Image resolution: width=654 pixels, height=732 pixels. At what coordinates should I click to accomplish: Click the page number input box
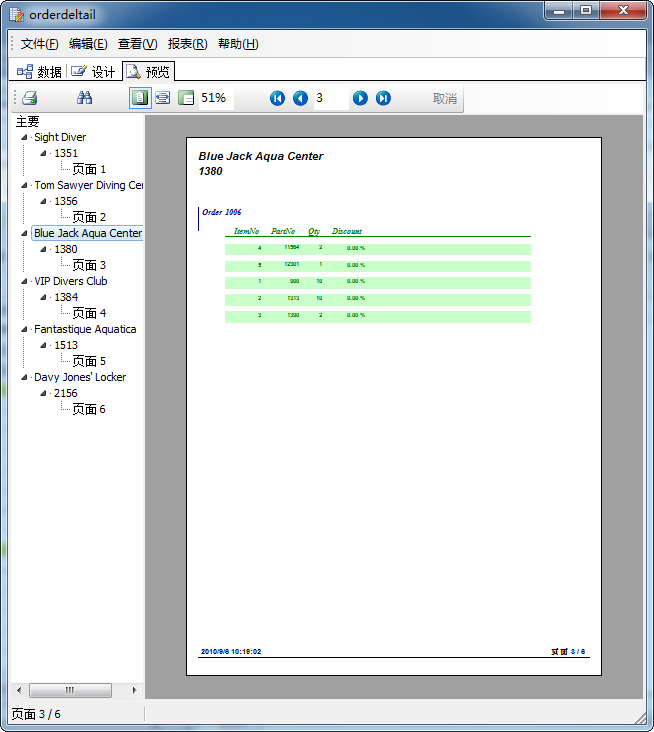tap(330, 98)
